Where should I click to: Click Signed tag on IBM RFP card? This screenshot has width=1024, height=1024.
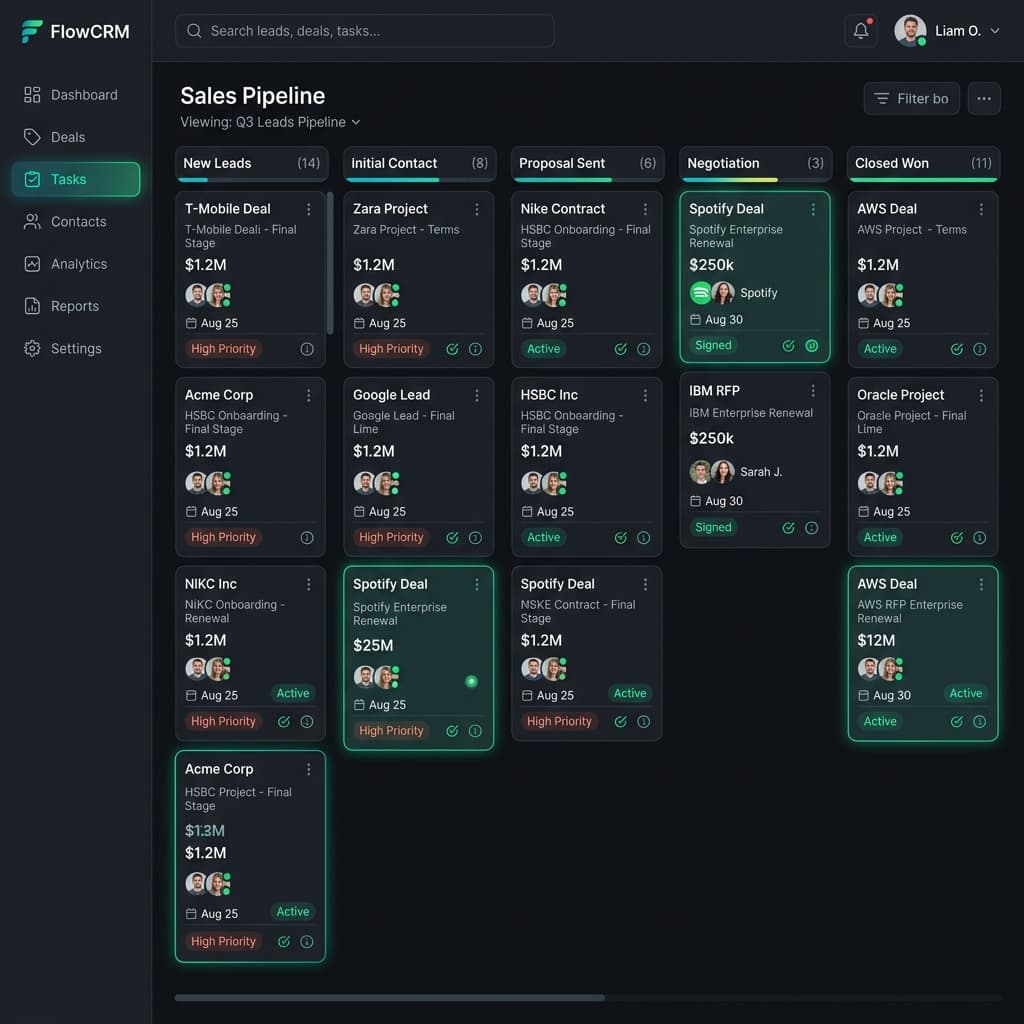click(713, 527)
